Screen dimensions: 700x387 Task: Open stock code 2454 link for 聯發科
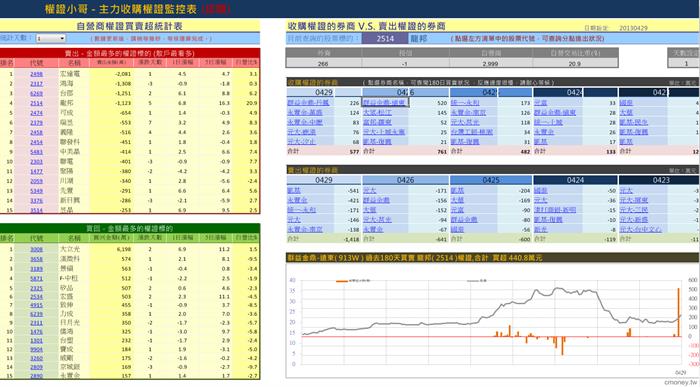coord(37,142)
